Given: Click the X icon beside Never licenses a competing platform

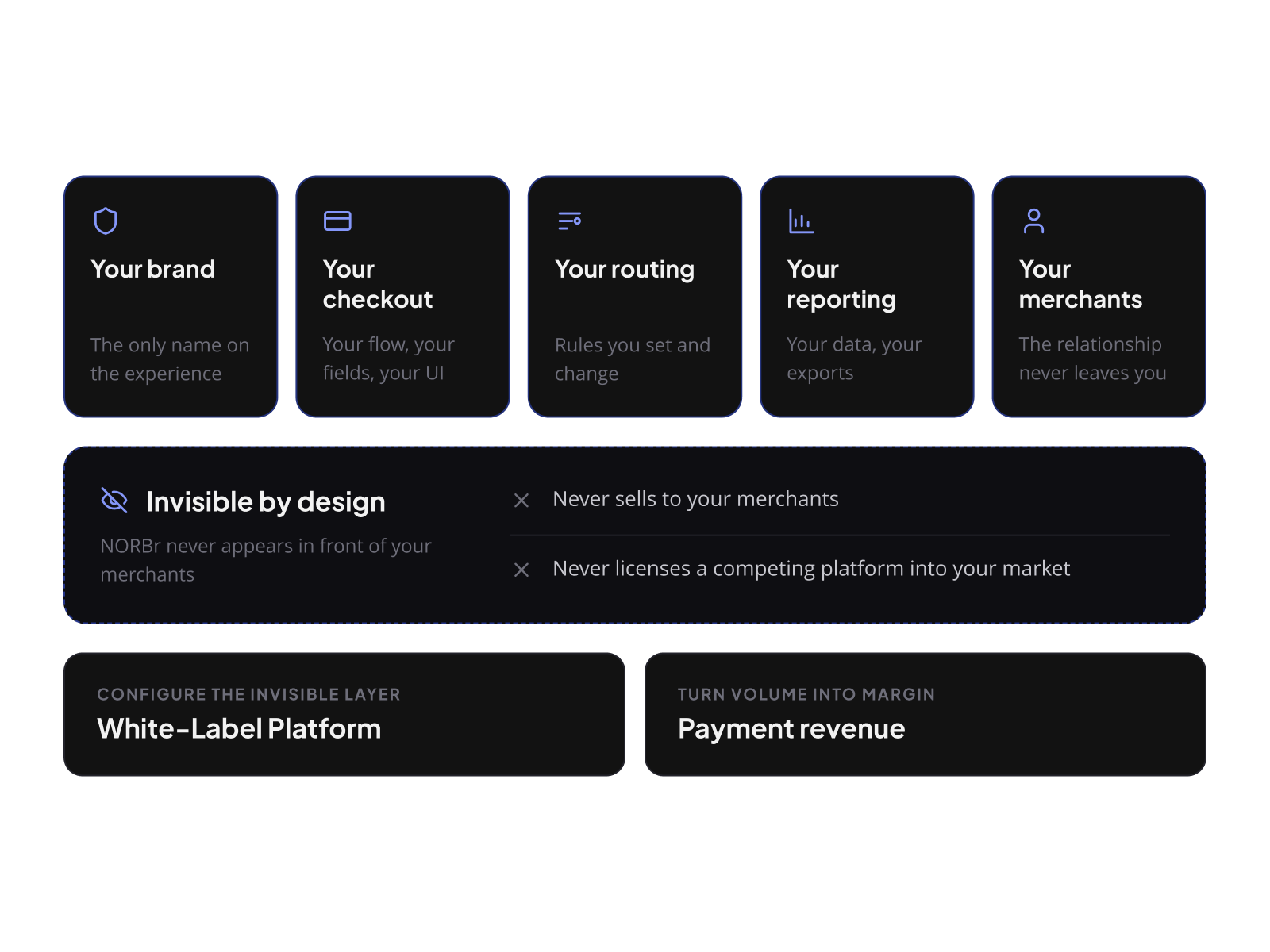Looking at the screenshot, I should tap(521, 570).
